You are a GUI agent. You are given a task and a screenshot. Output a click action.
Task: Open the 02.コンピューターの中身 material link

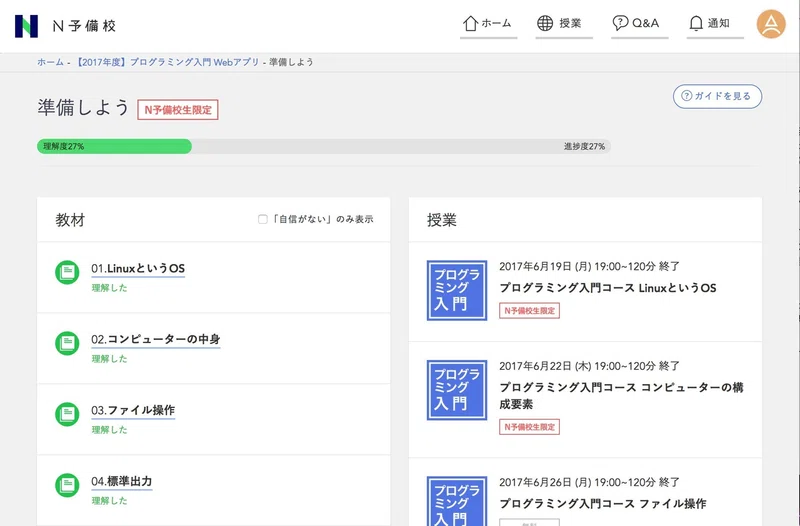[156, 339]
